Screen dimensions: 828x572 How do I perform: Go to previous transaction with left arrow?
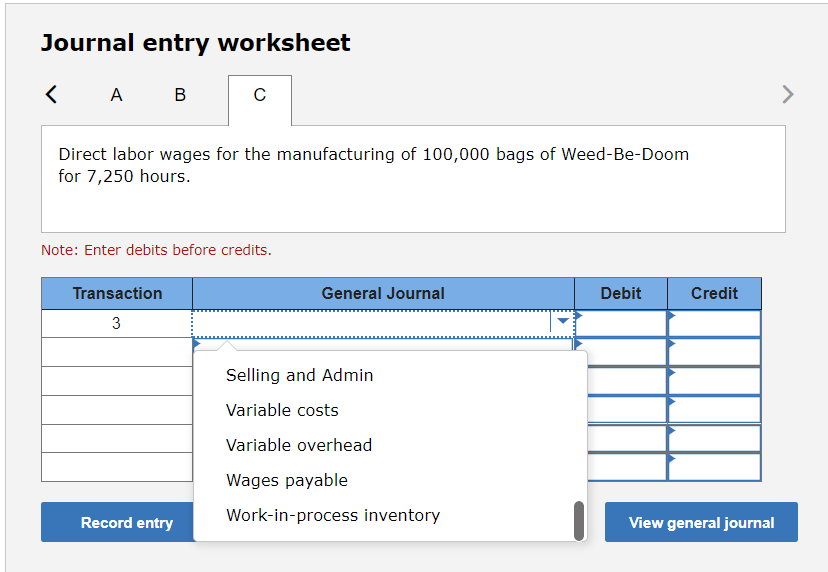[x=51, y=95]
